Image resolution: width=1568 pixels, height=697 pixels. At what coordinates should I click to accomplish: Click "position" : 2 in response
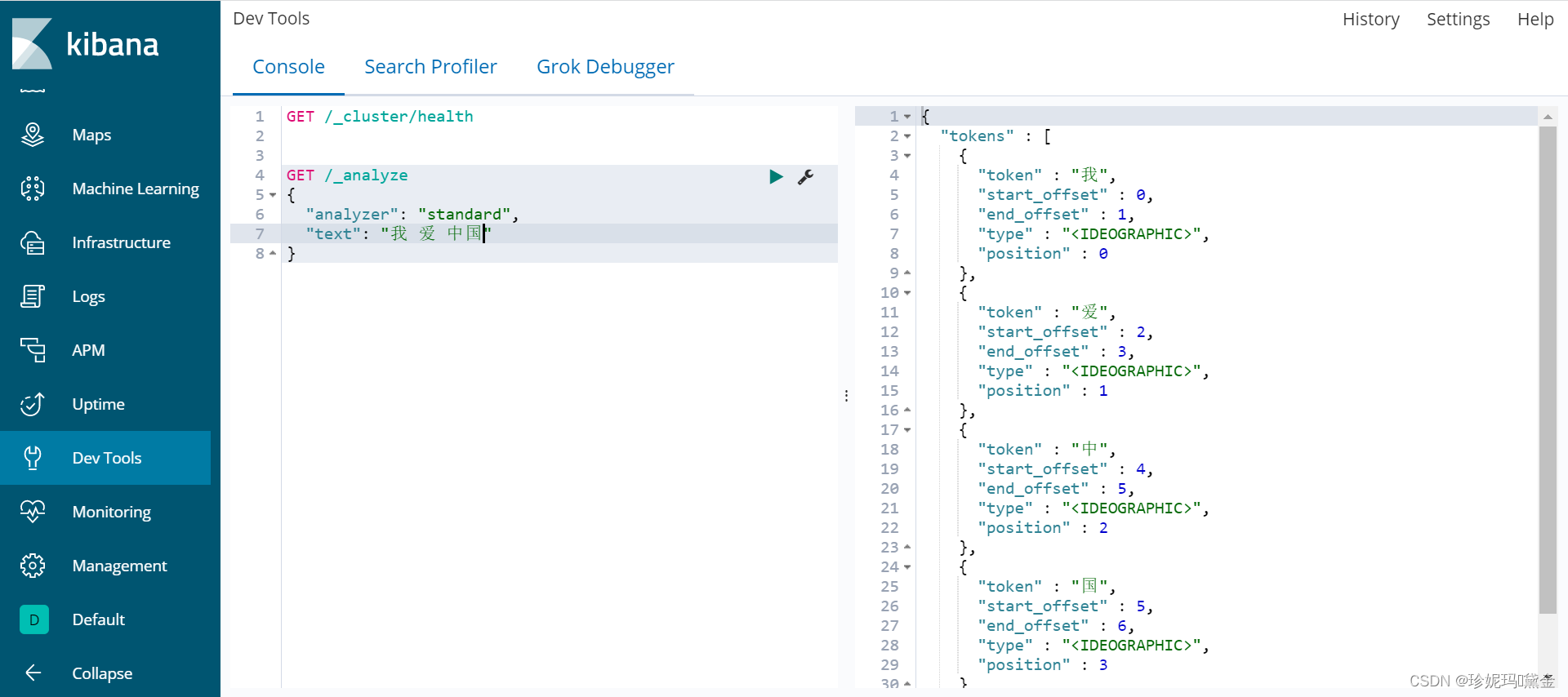coord(1043,528)
